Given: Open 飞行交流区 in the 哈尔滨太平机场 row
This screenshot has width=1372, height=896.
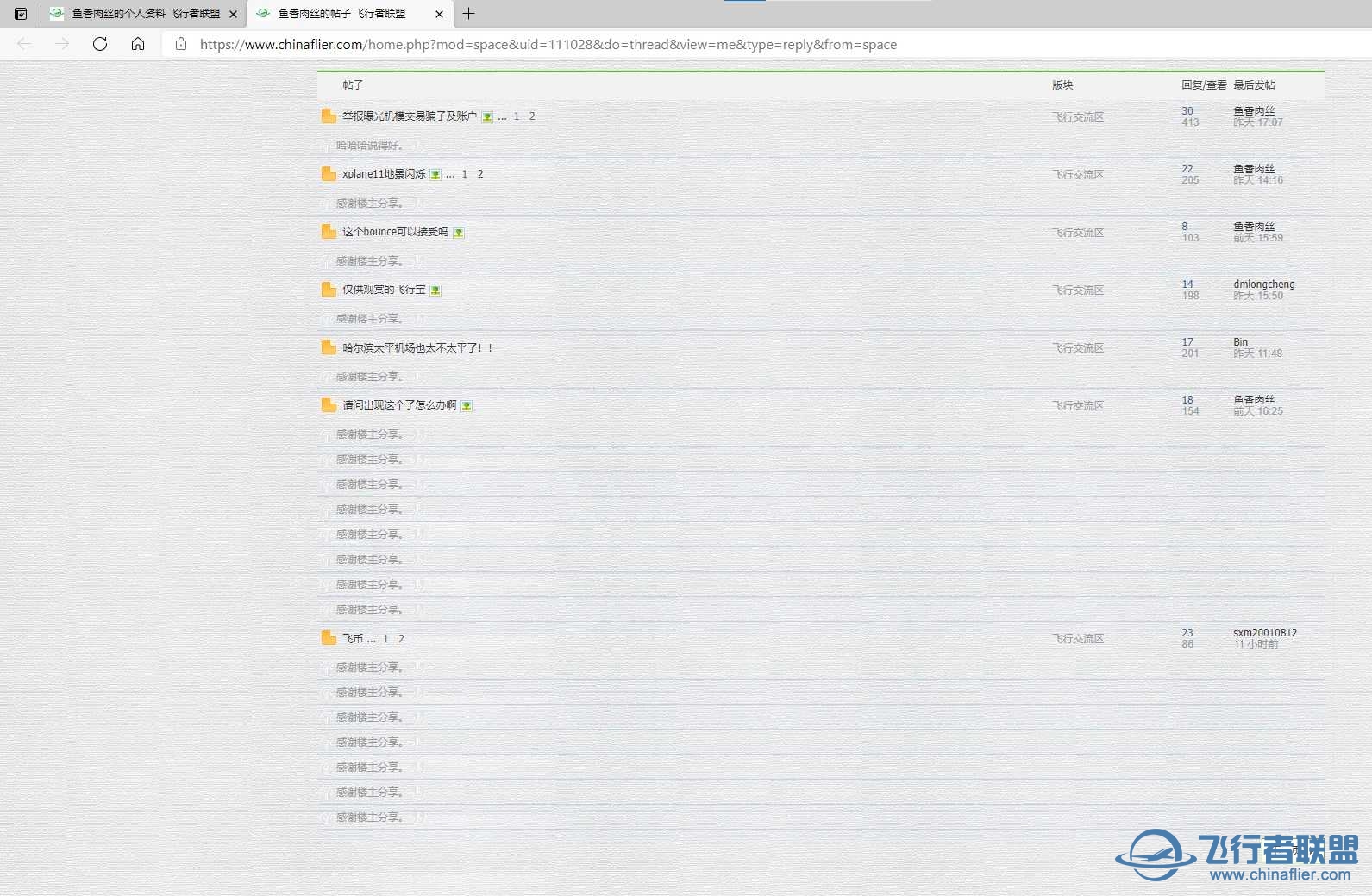Looking at the screenshot, I should click(x=1078, y=348).
